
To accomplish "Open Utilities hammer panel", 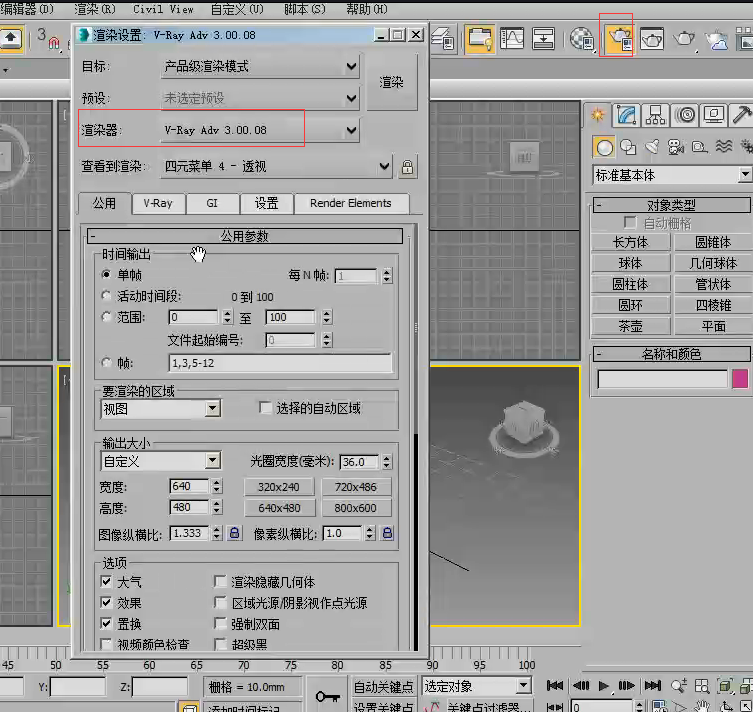I will pos(742,115).
